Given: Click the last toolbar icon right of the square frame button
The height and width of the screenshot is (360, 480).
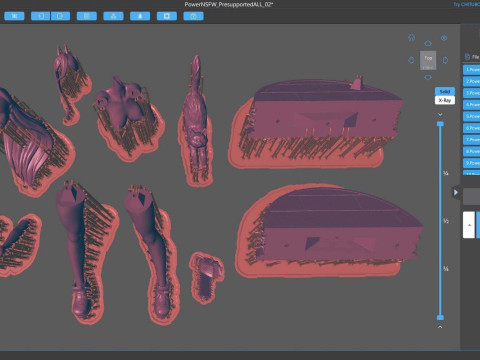Looking at the screenshot, I should click(193, 16).
